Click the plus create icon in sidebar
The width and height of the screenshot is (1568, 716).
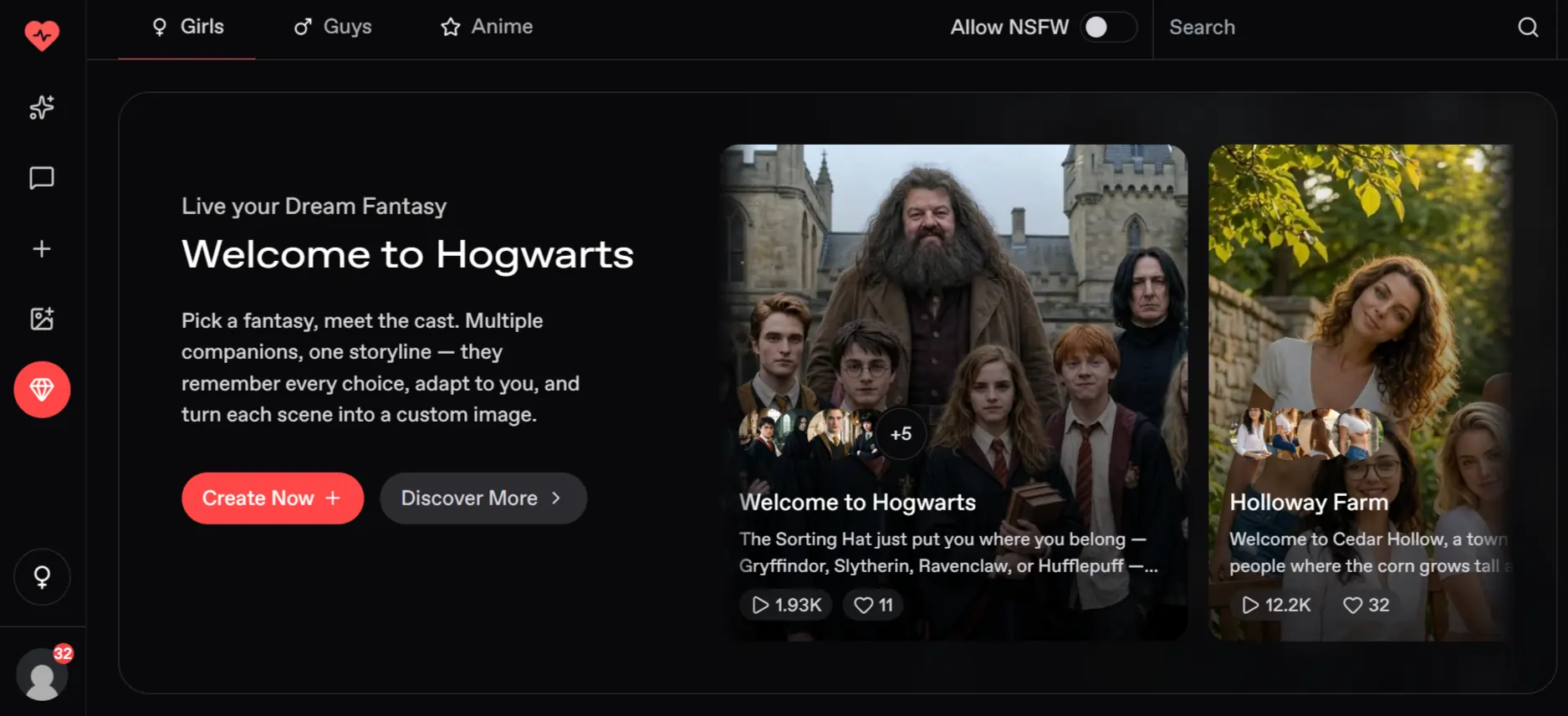[42, 248]
